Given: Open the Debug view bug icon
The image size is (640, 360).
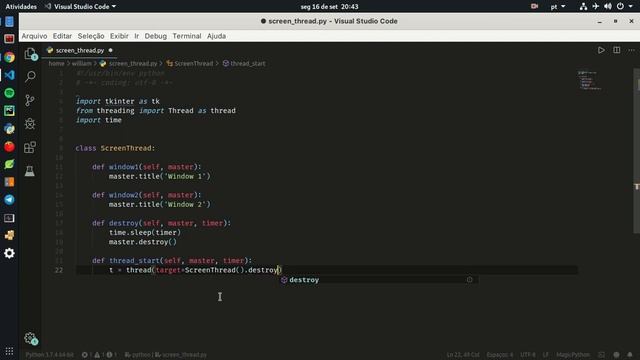Looking at the screenshot, I should click(x=30, y=124).
